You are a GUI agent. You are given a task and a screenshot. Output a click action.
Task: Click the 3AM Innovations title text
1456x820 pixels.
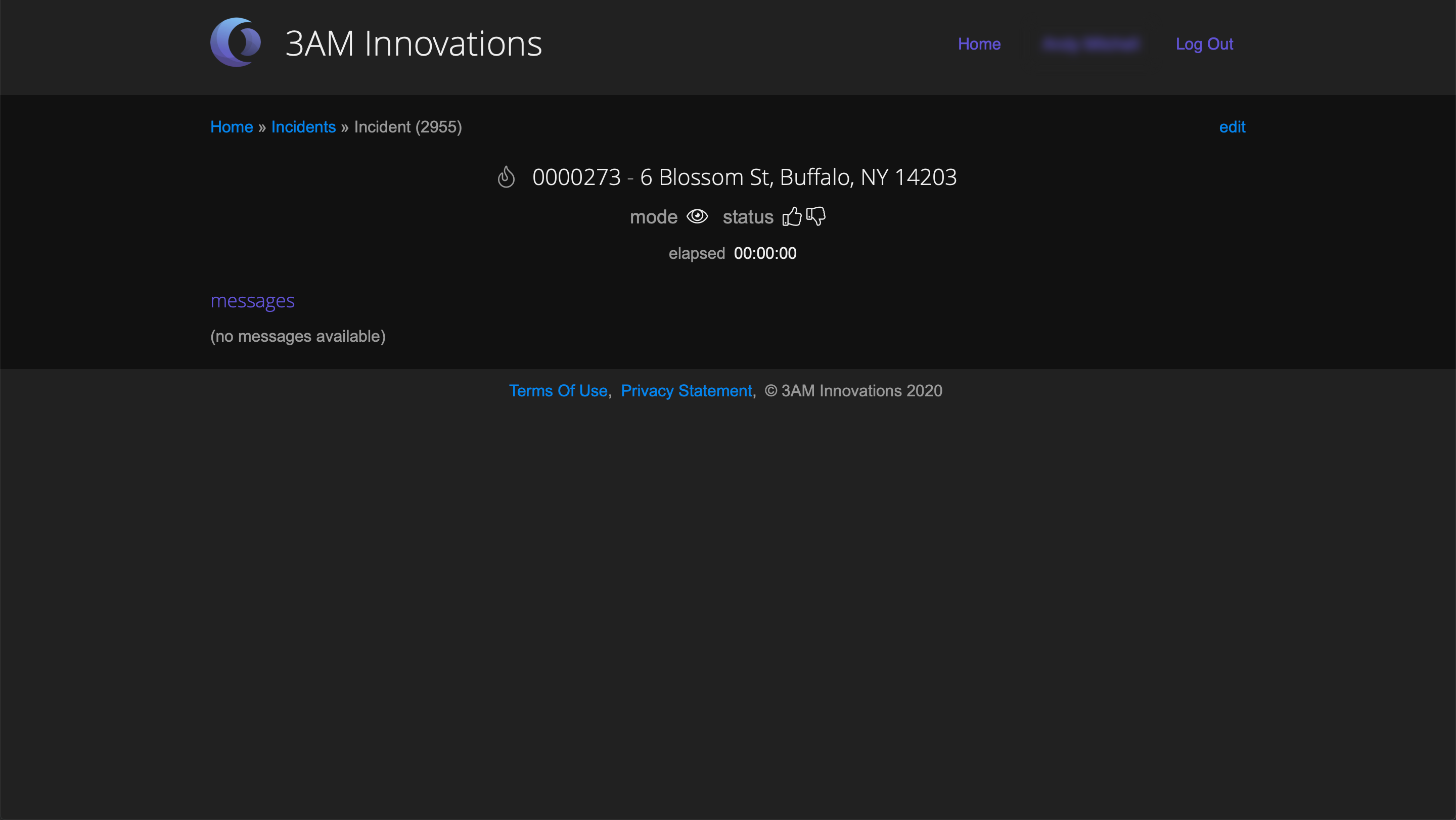pyautogui.click(x=413, y=43)
